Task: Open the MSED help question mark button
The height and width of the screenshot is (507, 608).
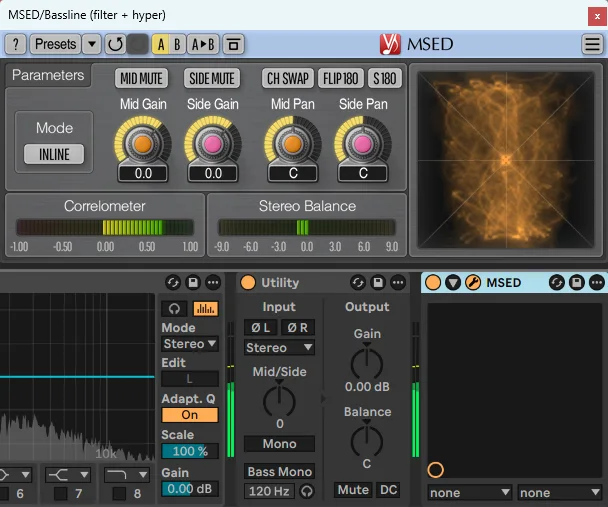Action: tap(16, 44)
